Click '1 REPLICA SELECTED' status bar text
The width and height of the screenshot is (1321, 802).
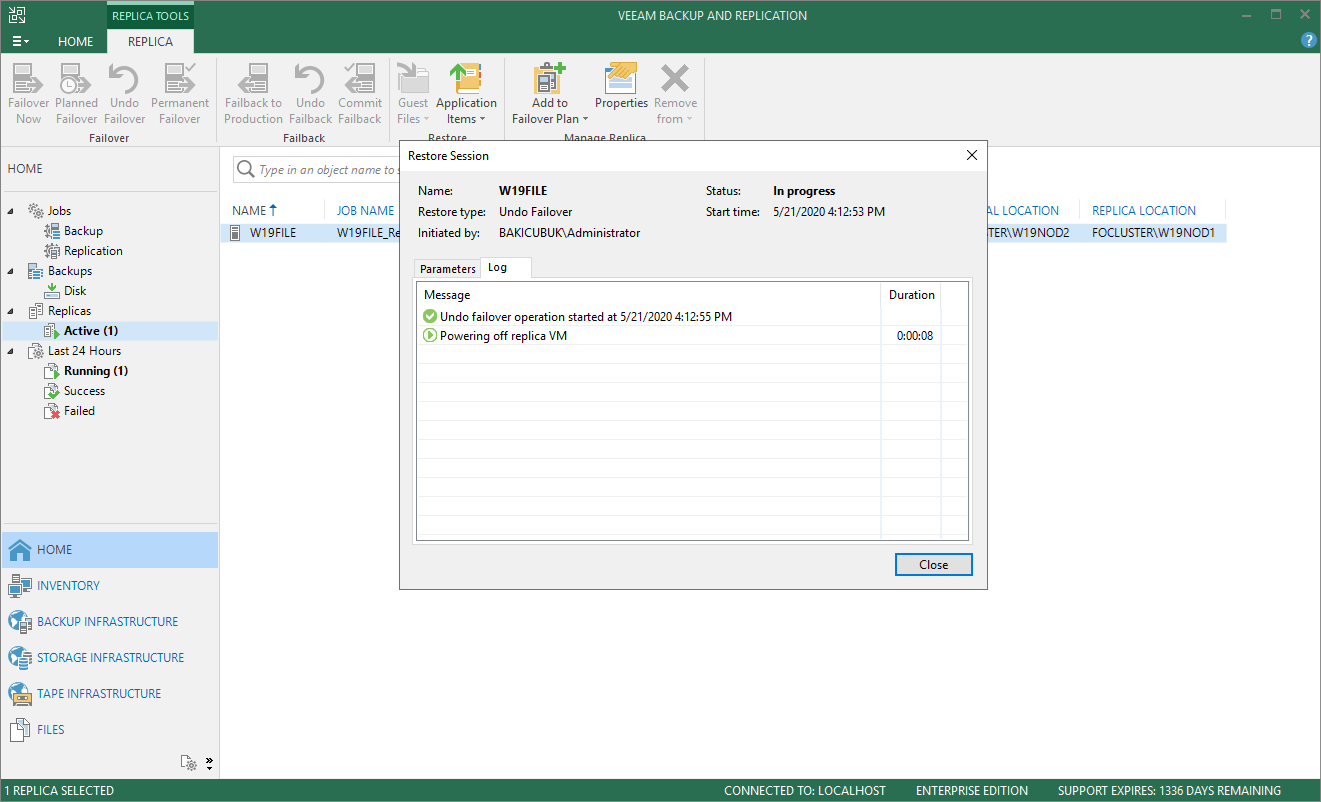59,791
